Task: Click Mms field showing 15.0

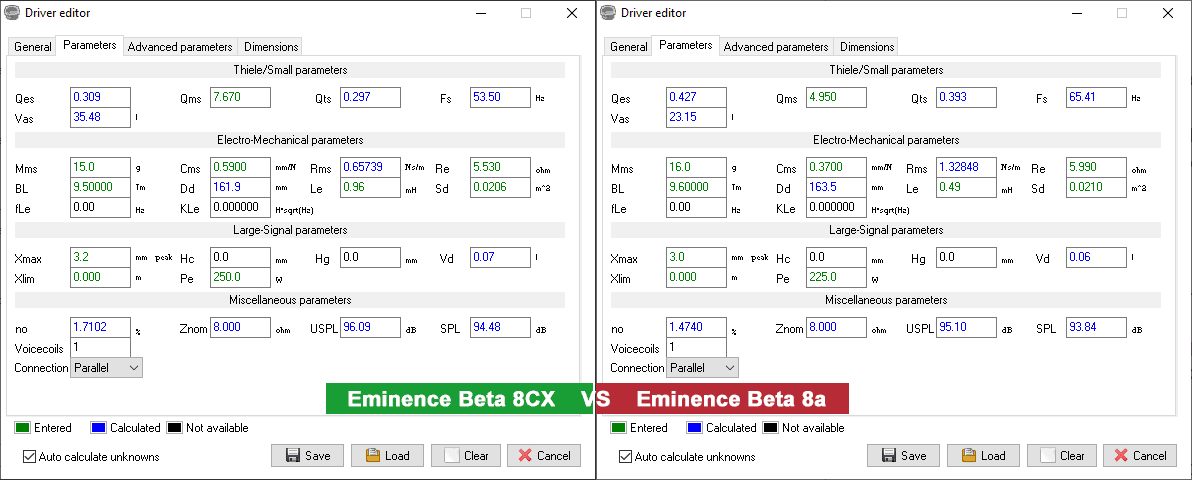Action: pyautogui.click(x=100, y=167)
